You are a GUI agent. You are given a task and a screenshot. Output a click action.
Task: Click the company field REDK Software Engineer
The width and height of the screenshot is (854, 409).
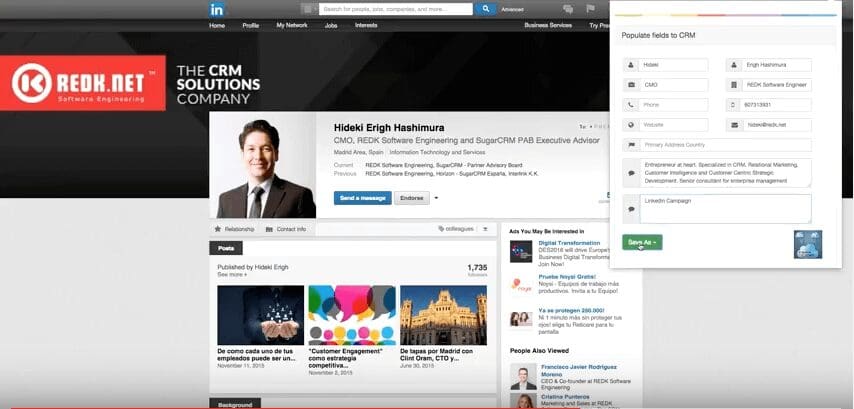pyautogui.click(x=776, y=85)
